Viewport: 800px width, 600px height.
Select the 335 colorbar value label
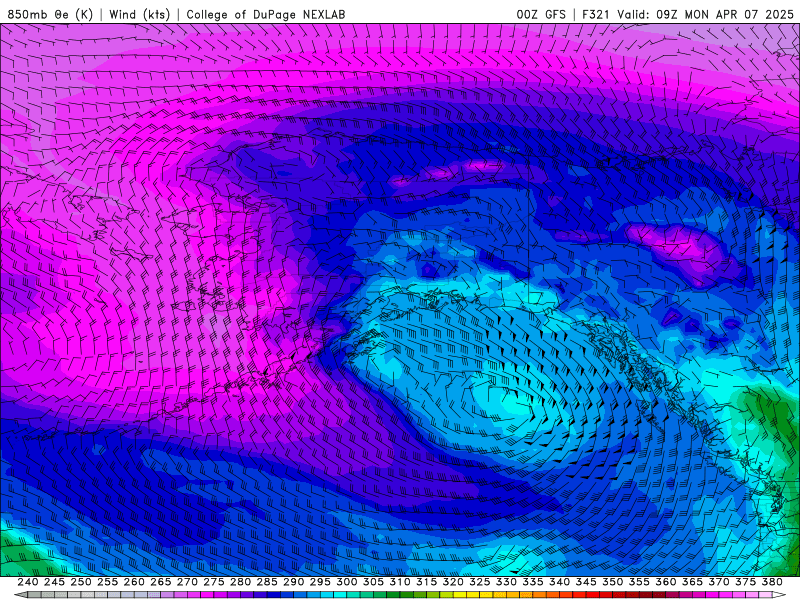point(533,582)
